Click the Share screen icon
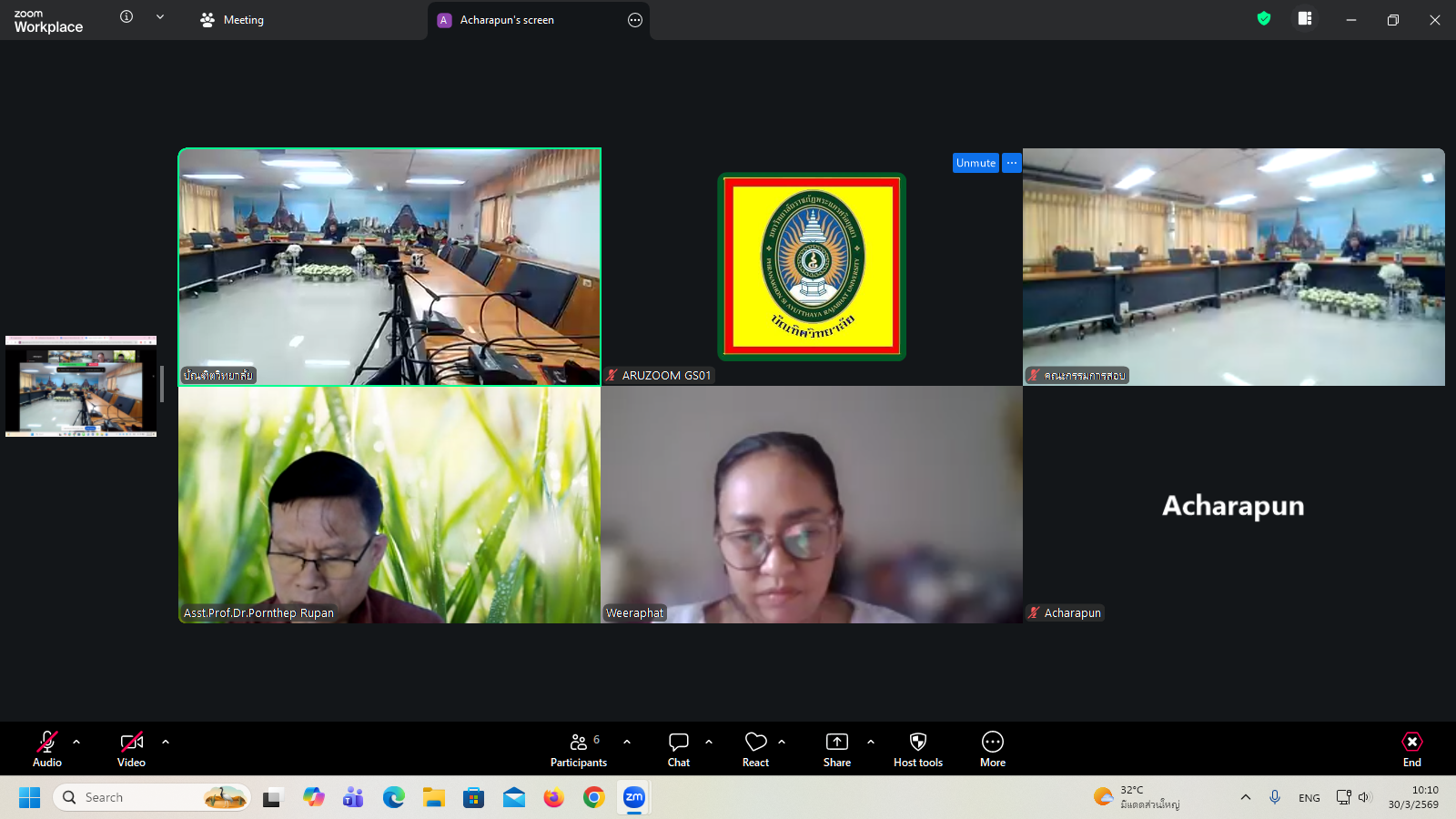Image resolution: width=1456 pixels, height=819 pixels. click(x=836, y=749)
